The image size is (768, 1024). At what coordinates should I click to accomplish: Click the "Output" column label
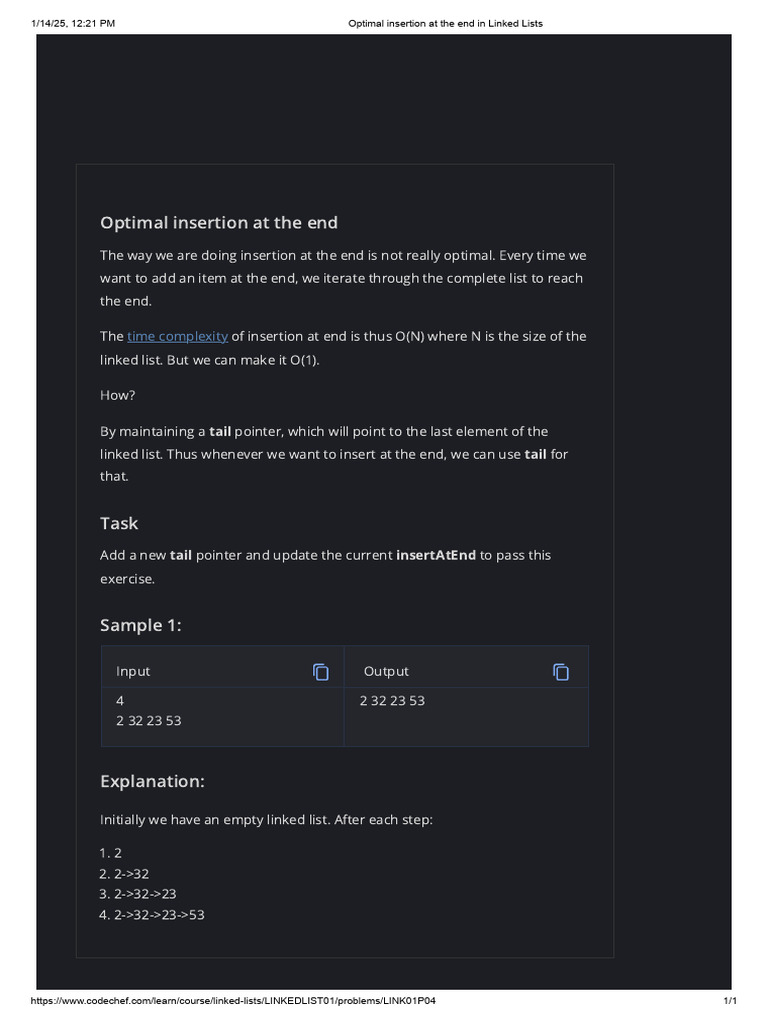pyautogui.click(x=386, y=672)
